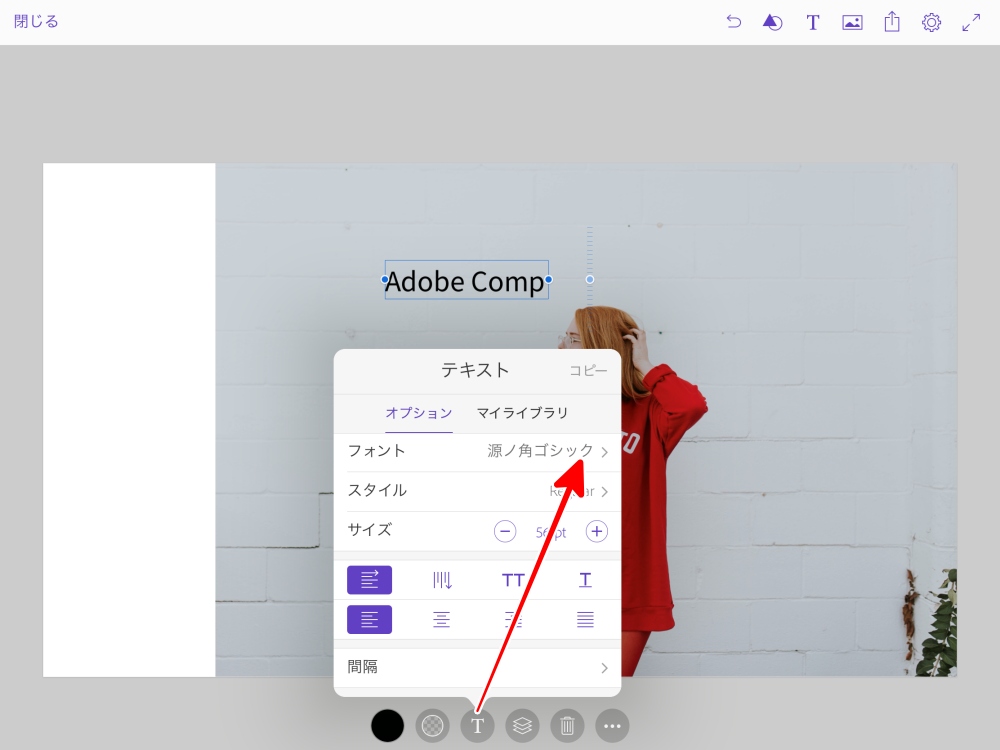Image resolution: width=1000 pixels, height=750 pixels.
Task: Toggle underline text button
Action: pyautogui.click(x=585, y=580)
